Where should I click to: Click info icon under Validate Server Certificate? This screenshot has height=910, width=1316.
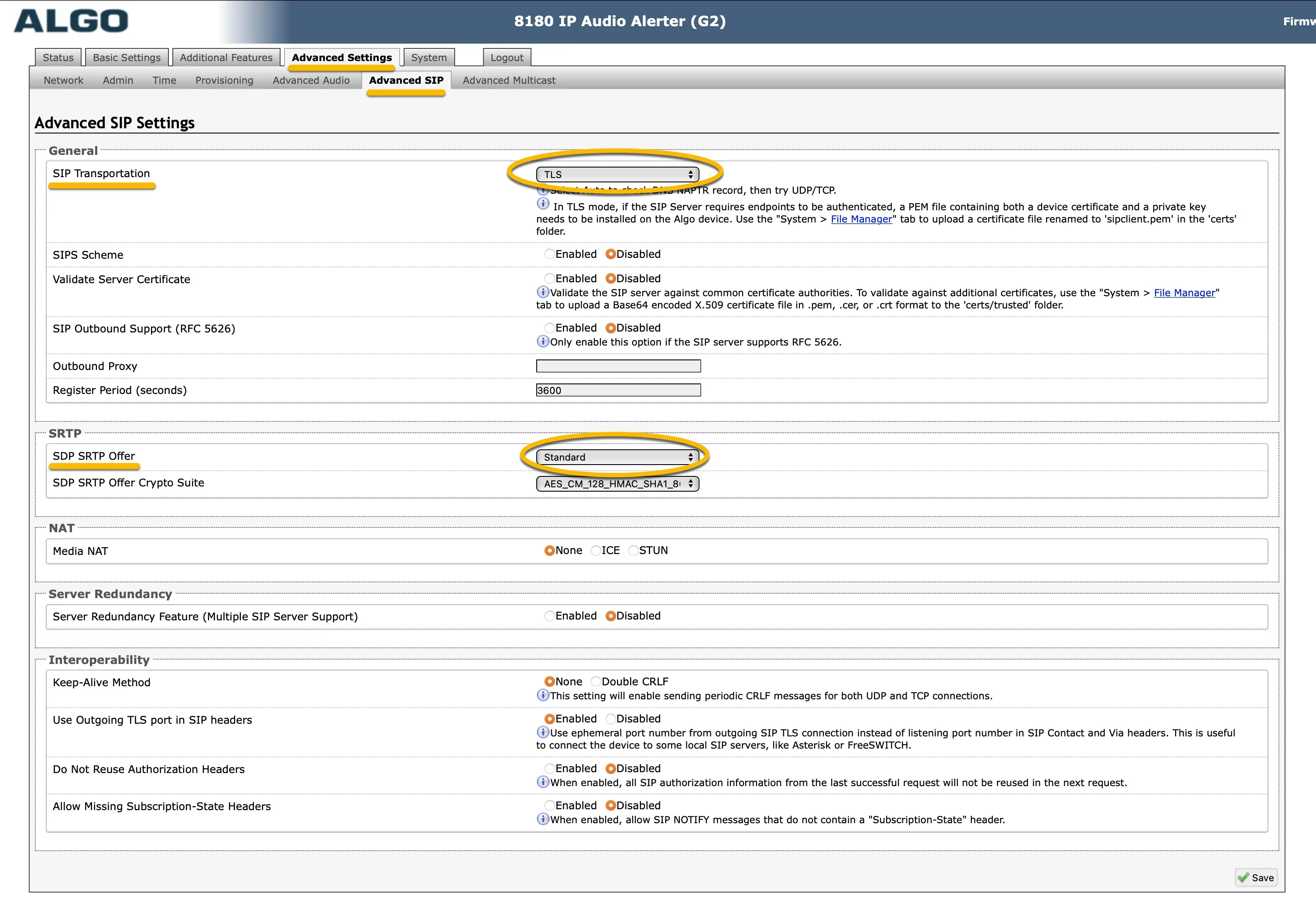(543, 292)
